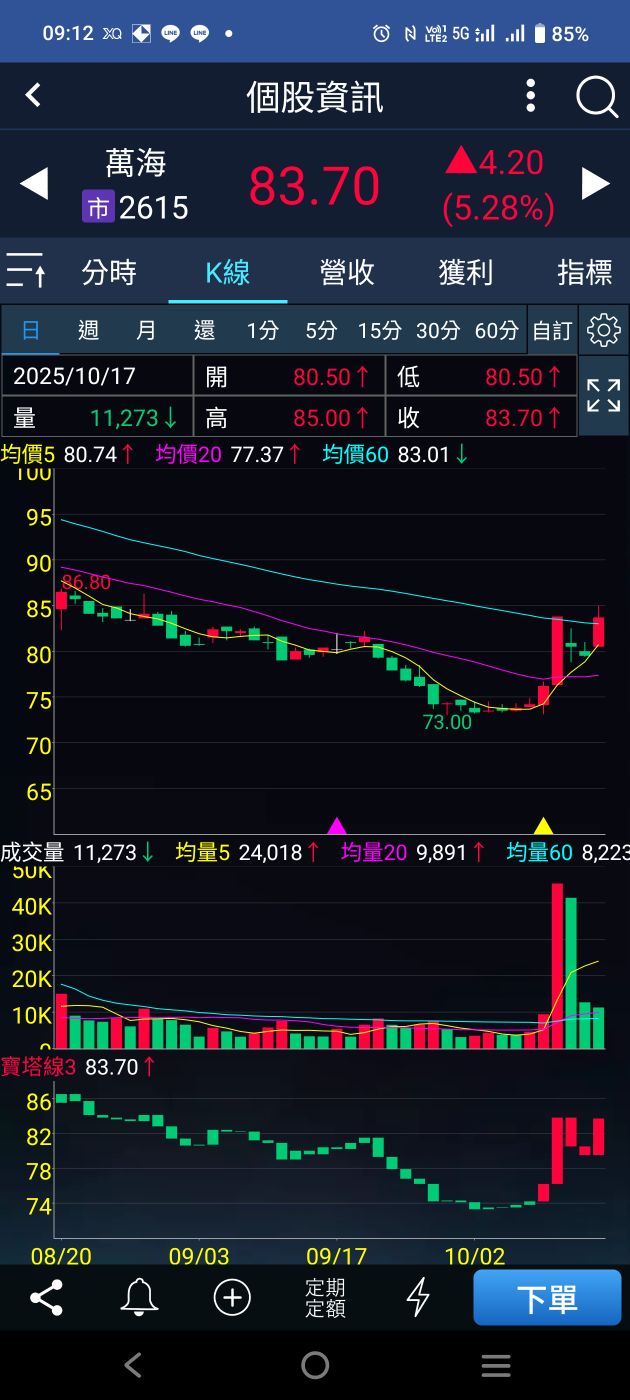Open chart settings gear

tap(604, 330)
